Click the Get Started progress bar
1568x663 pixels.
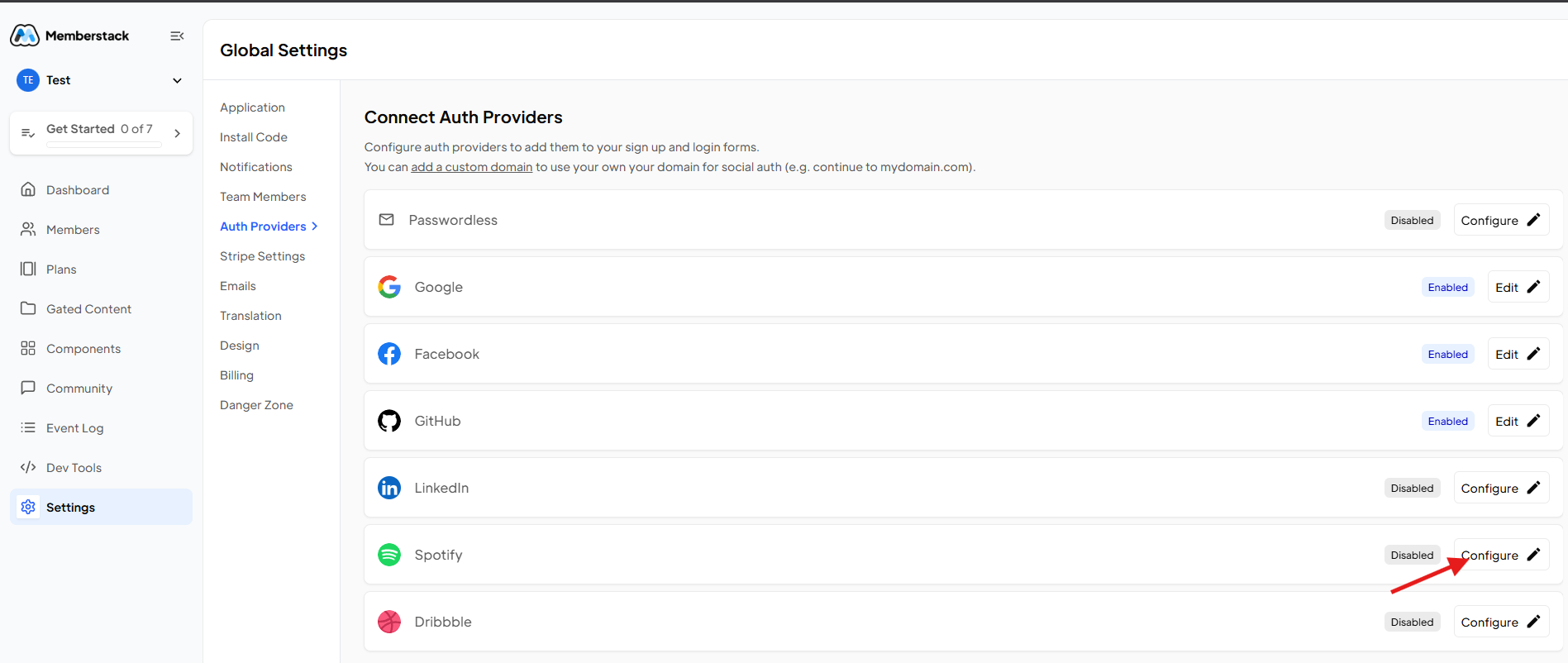(x=103, y=145)
